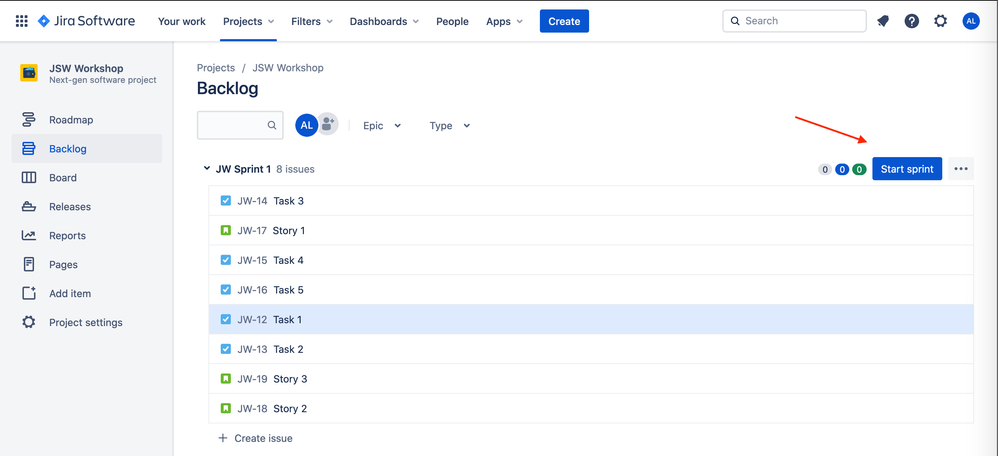Click the add people avatar icon
Screen dimensions: 998x456
328,125
